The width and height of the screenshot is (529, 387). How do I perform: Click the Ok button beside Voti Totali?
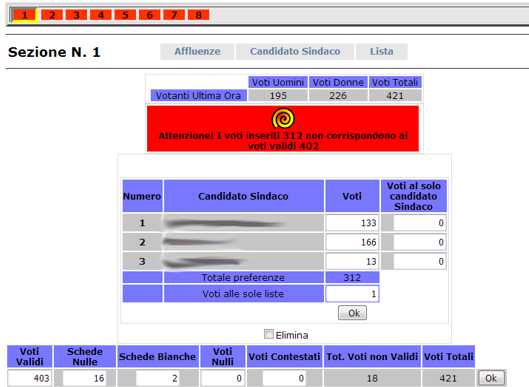pyautogui.click(x=492, y=378)
